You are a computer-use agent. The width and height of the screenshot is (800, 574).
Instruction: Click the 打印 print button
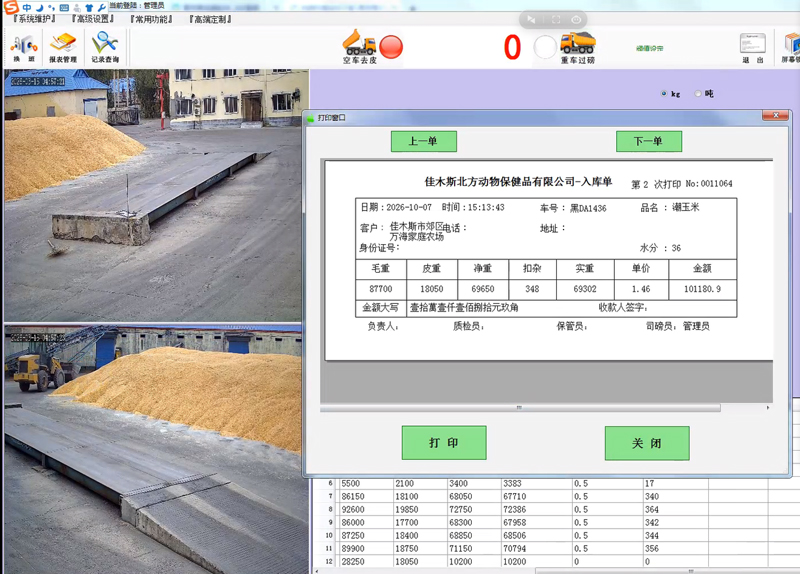(444, 443)
